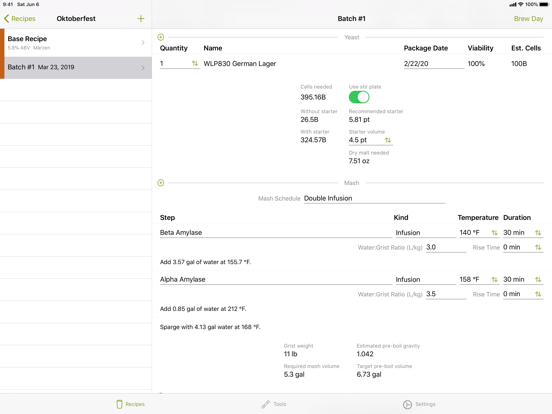Open Brew Day mode

click(x=528, y=19)
